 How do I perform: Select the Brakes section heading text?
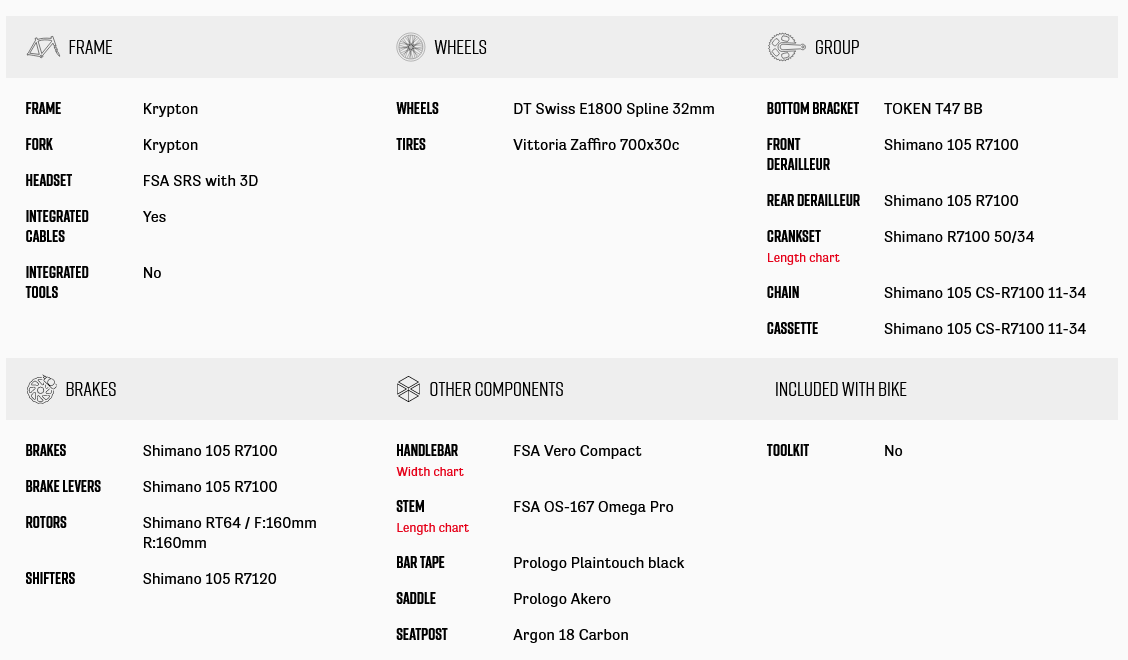(x=91, y=389)
